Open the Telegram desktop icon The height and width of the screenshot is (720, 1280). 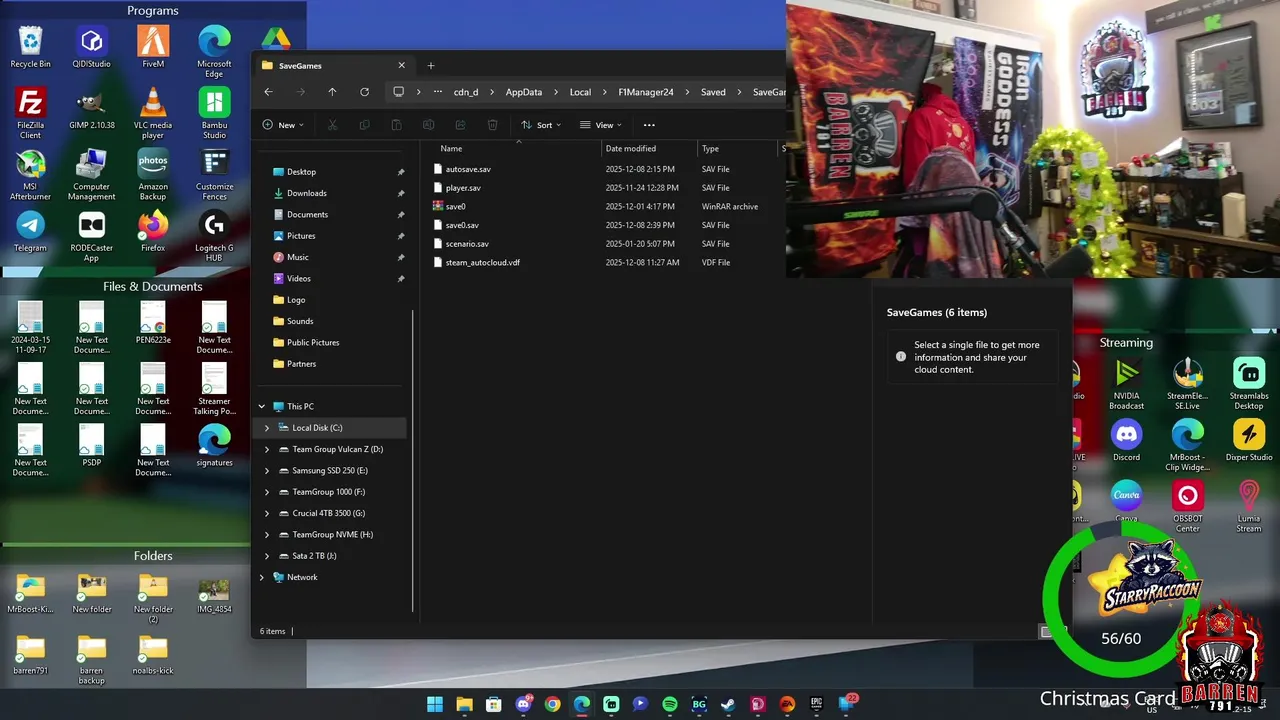[31, 231]
